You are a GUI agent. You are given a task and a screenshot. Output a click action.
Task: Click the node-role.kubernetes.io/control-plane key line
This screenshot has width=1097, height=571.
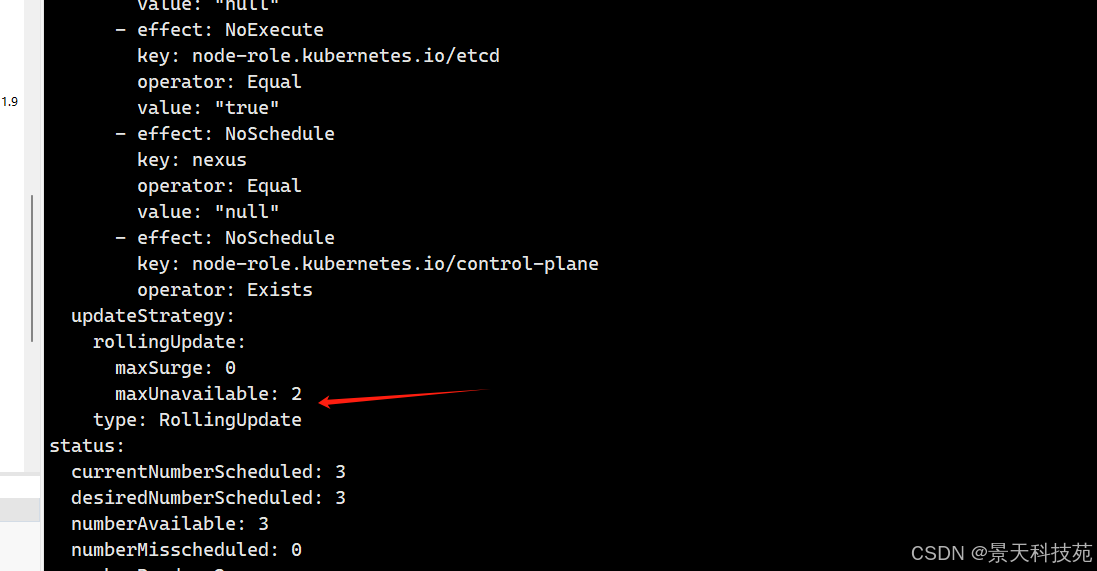[x=368, y=264]
